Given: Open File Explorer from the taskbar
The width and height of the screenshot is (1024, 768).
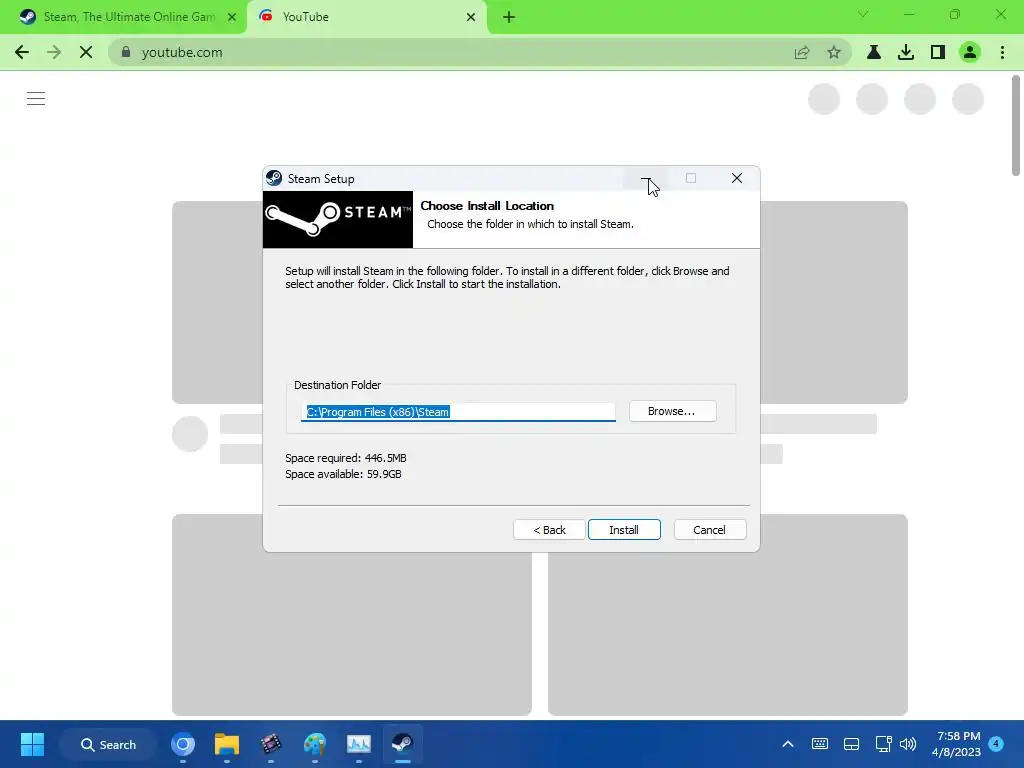Looking at the screenshot, I should tap(227, 744).
